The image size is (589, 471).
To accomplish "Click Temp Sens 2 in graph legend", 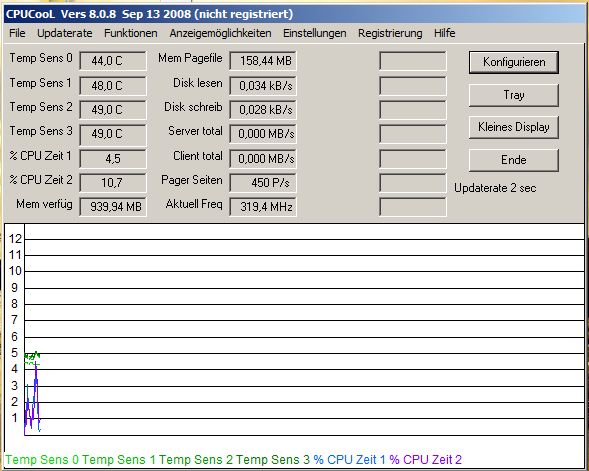I will pos(196,459).
